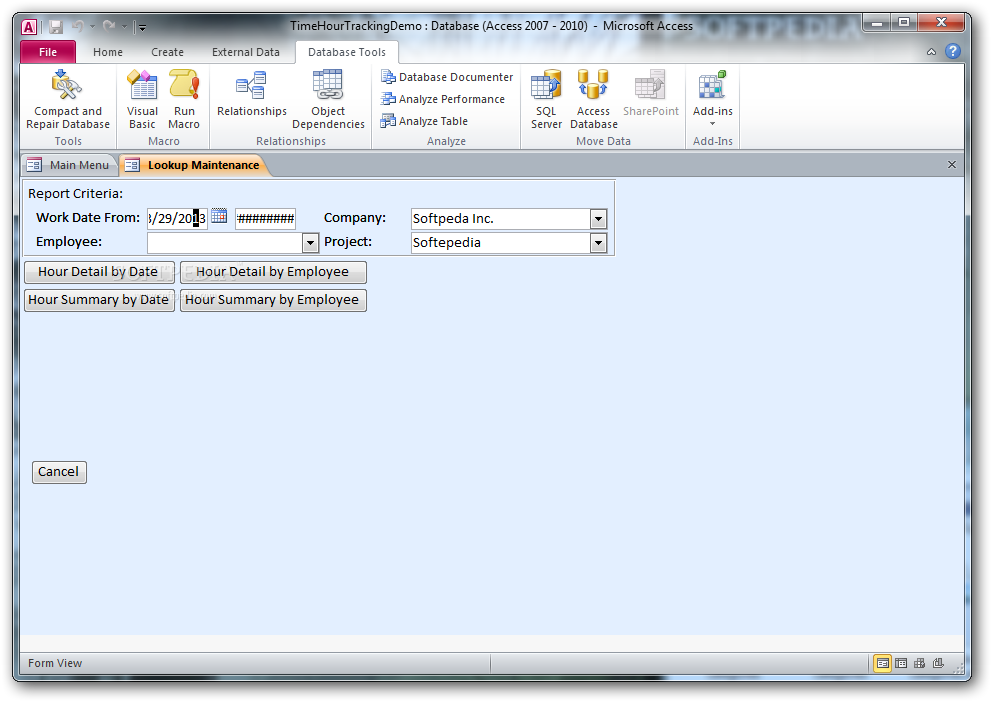Image resolution: width=992 pixels, height=702 pixels.
Task: Launch the Database Documenter
Action: coord(447,77)
